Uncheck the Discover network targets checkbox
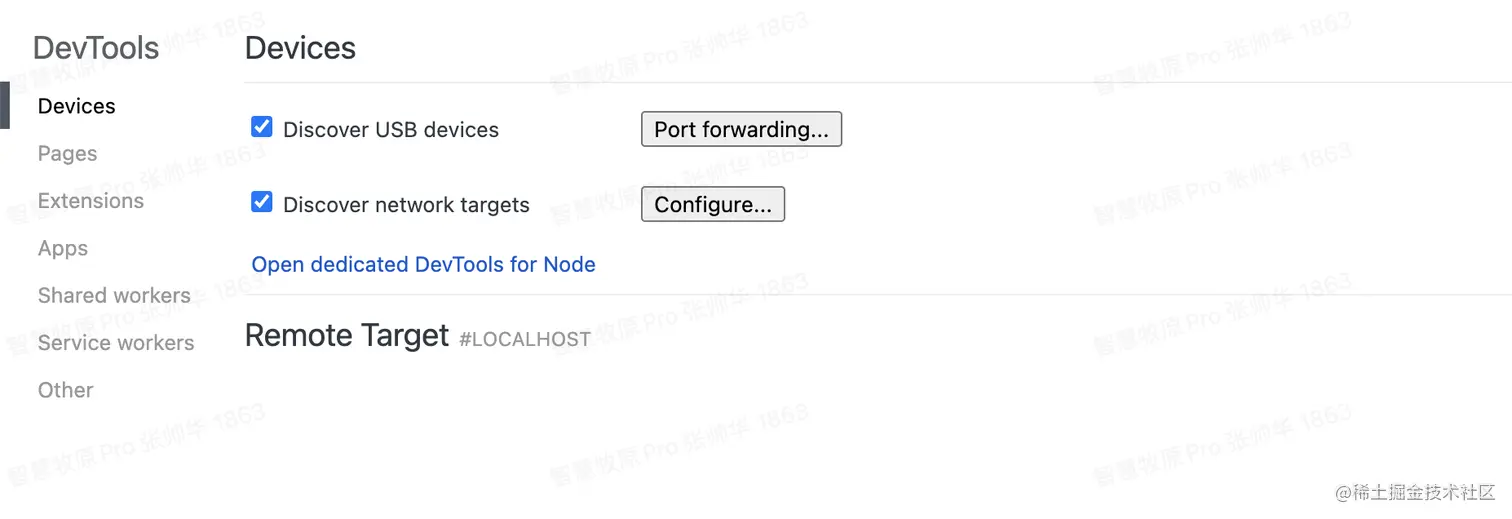Screen dimensions: 1512x519 pos(262,202)
